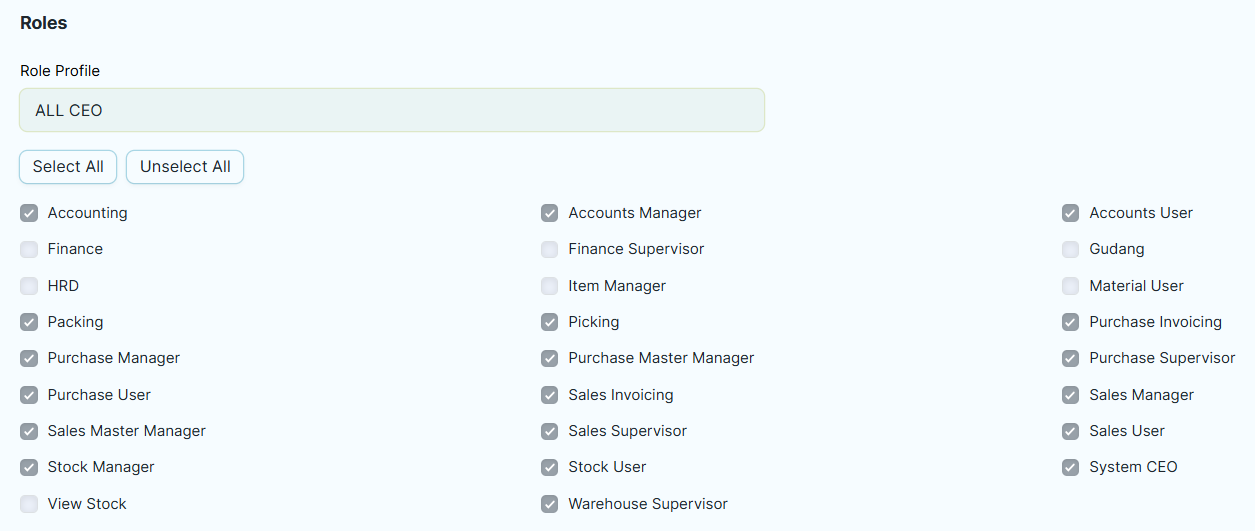This screenshot has width=1255, height=531.
Task: Uncheck the System CEO role
Action: pyautogui.click(x=1071, y=467)
